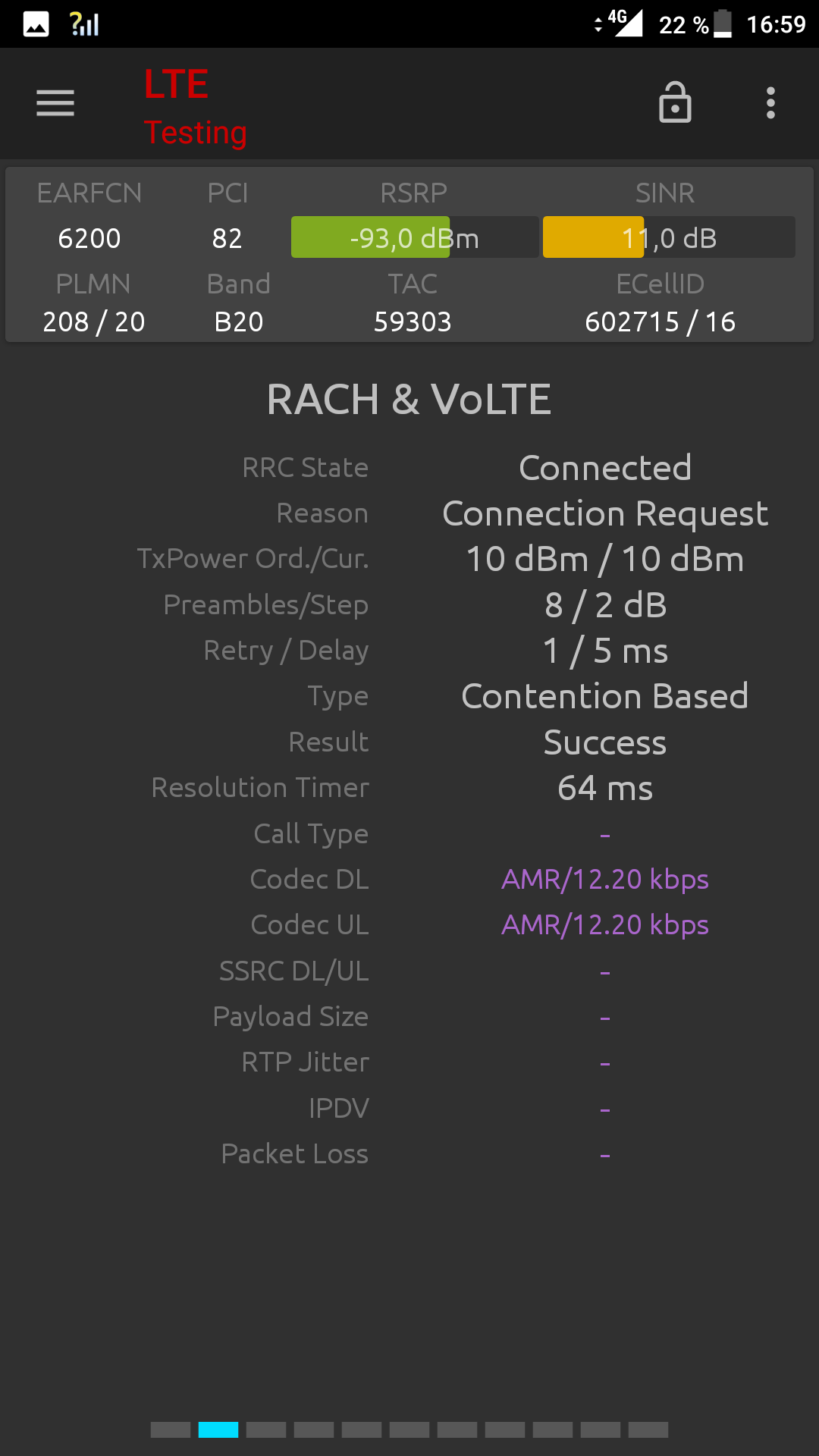This screenshot has width=819, height=1456.
Task: Tap the ECellID value 602715 / 16
Action: click(661, 322)
